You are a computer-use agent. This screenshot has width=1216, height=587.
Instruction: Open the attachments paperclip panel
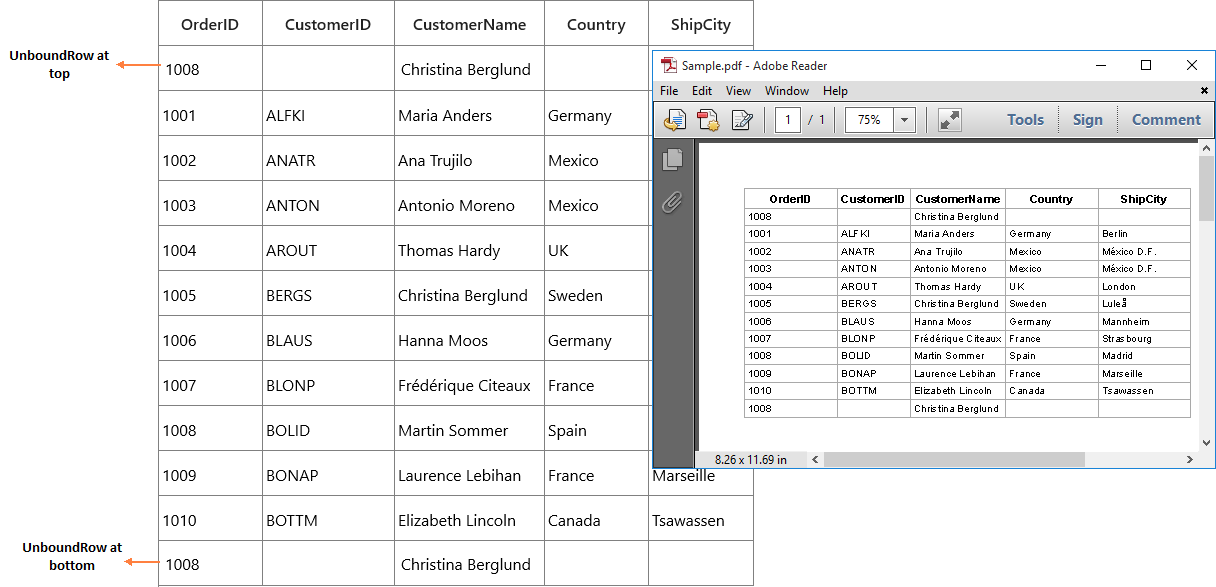coord(673,203)
